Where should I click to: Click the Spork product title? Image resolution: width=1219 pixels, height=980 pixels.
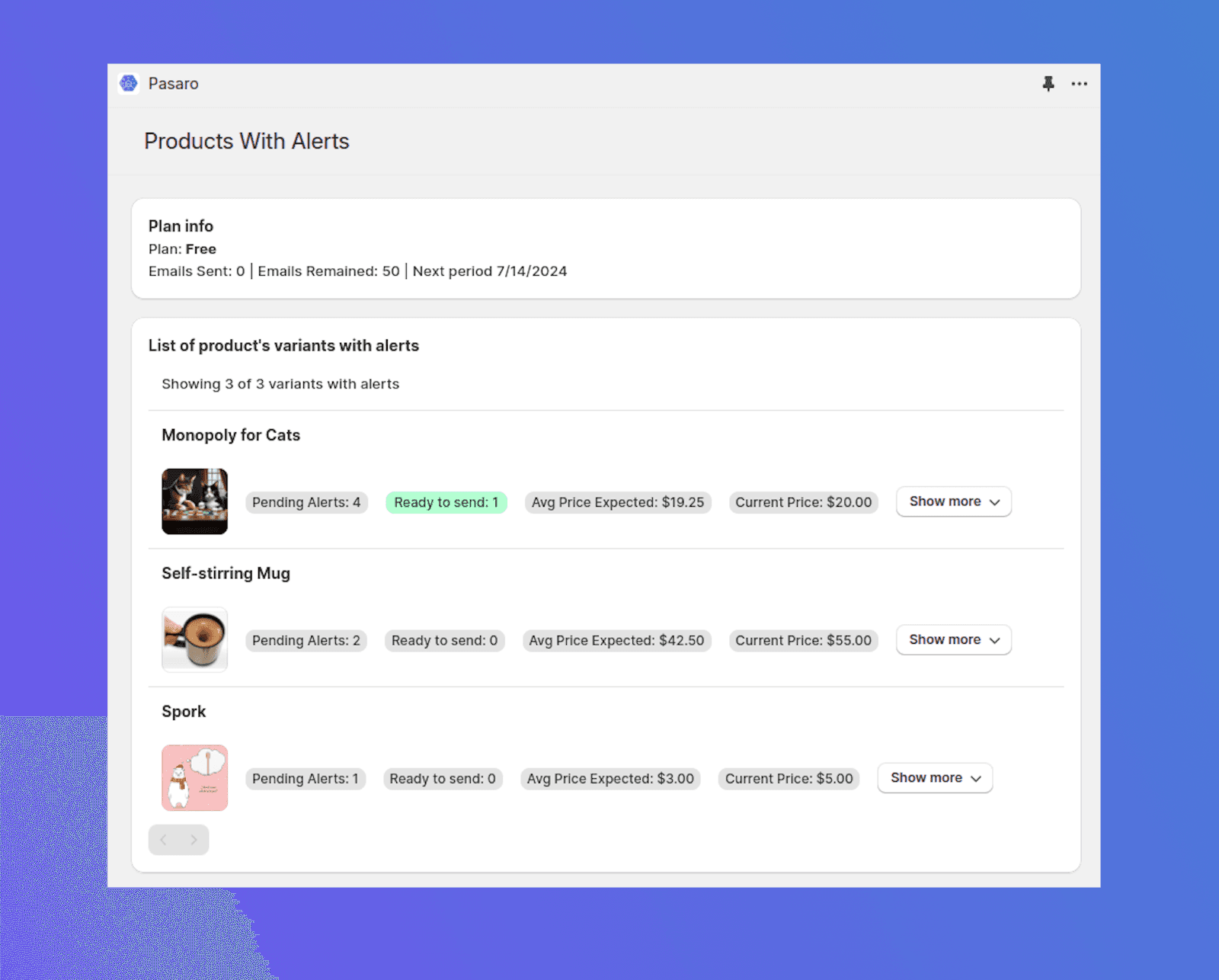183,711
